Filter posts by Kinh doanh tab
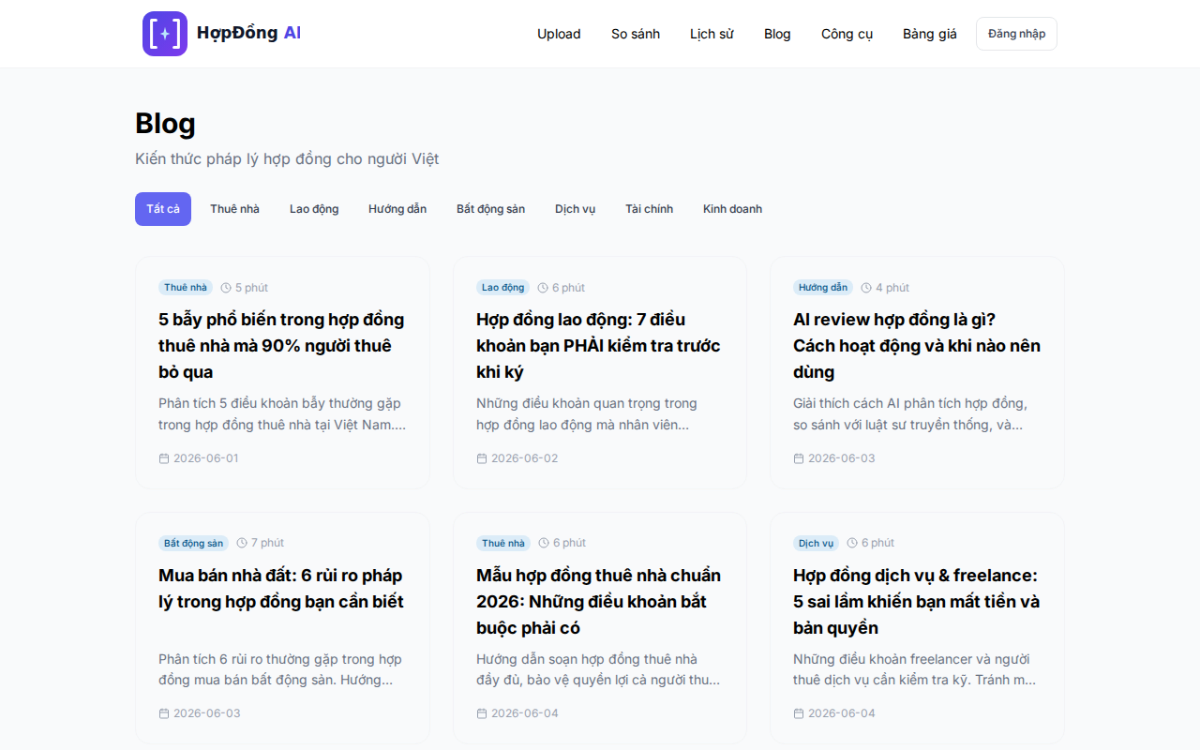Image resolution: width=1200 pixels, height=750 pixels. coord(732,209)
